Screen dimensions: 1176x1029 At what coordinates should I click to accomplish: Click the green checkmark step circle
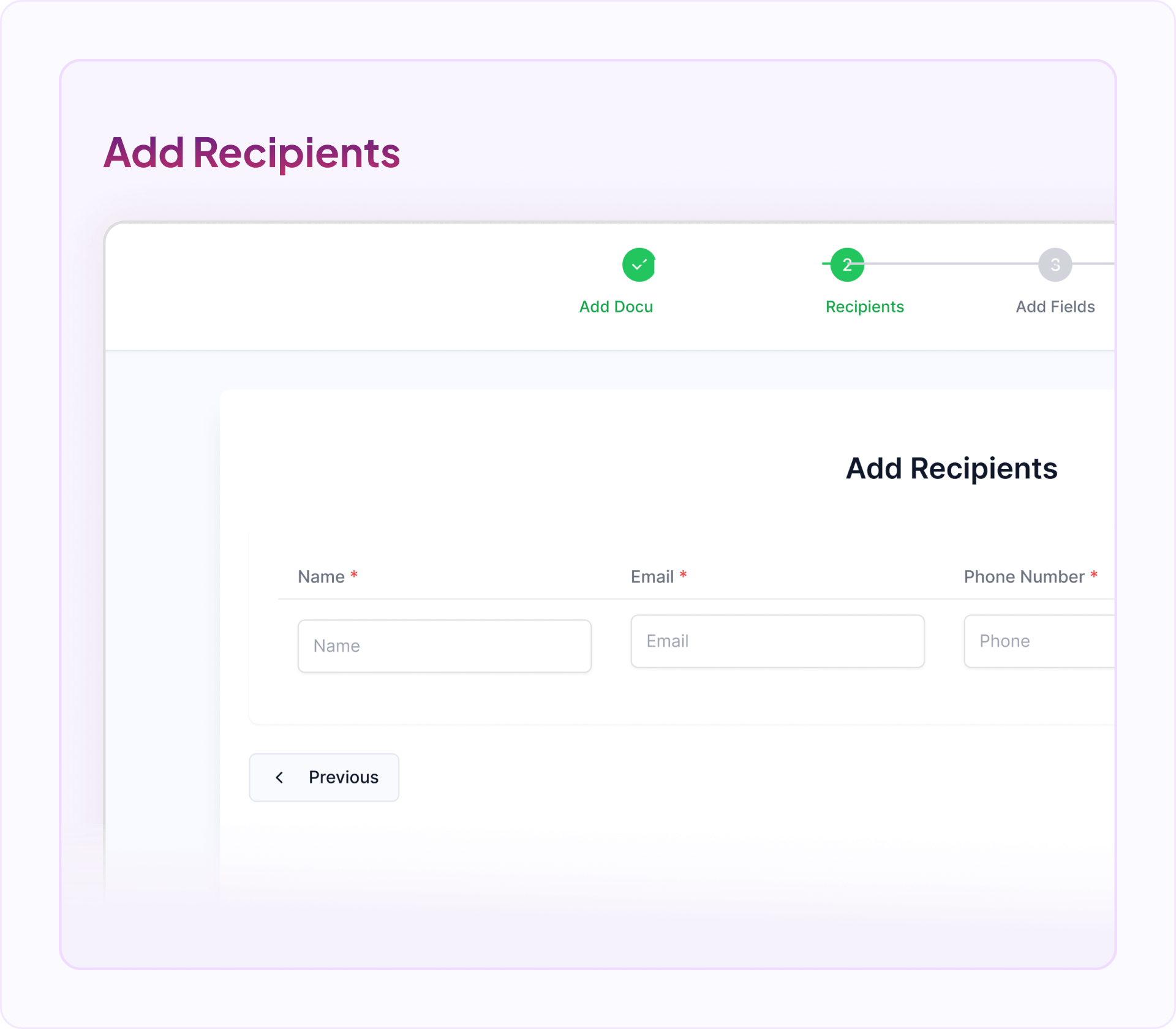pyautogui.click(x=639, y=265)
